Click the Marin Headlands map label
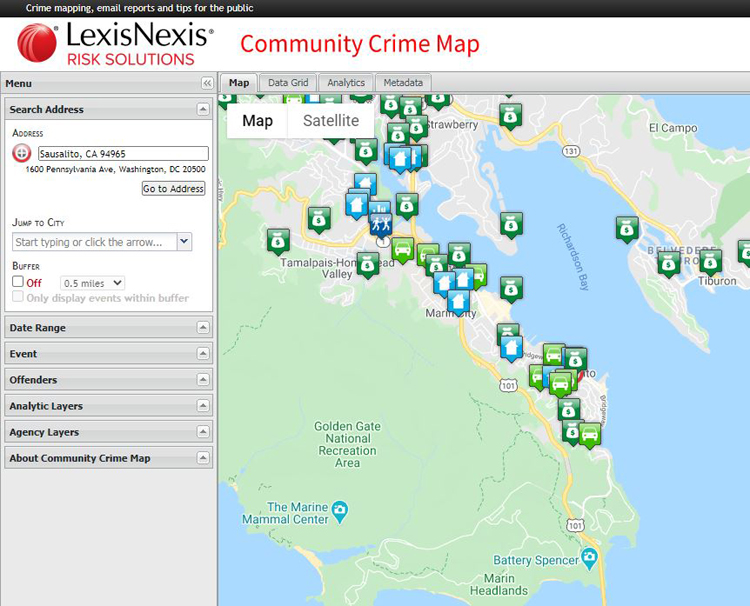Viewport: 750px width, 606px height. pos(499,584)
